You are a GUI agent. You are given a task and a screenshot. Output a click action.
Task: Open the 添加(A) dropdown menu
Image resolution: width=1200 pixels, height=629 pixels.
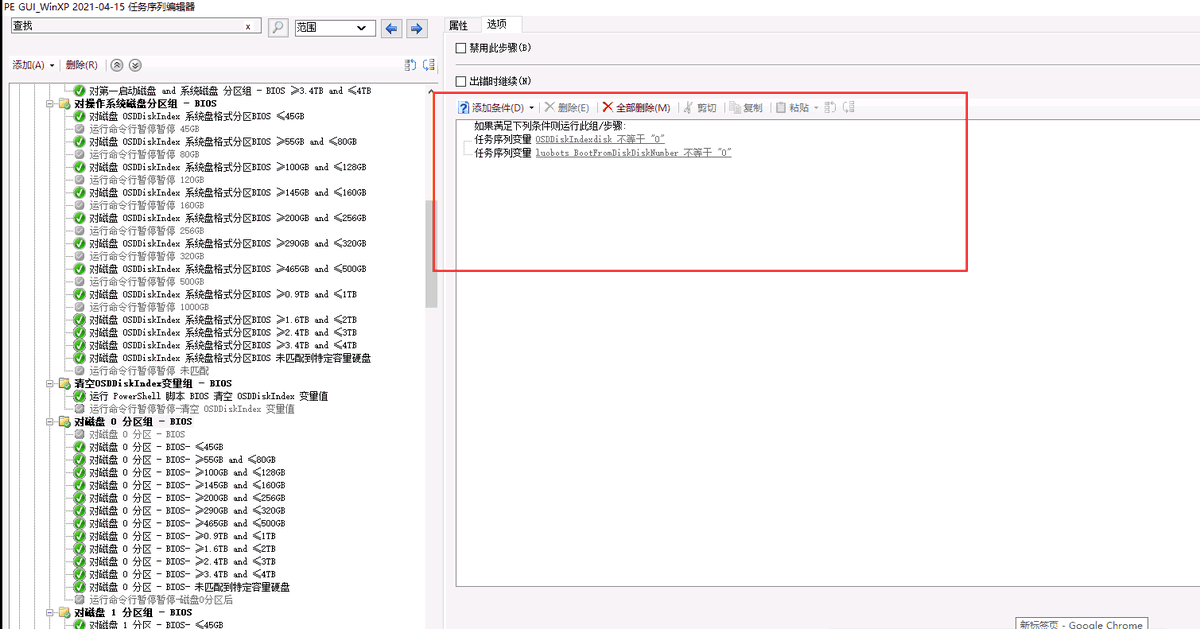click(33, 65)
